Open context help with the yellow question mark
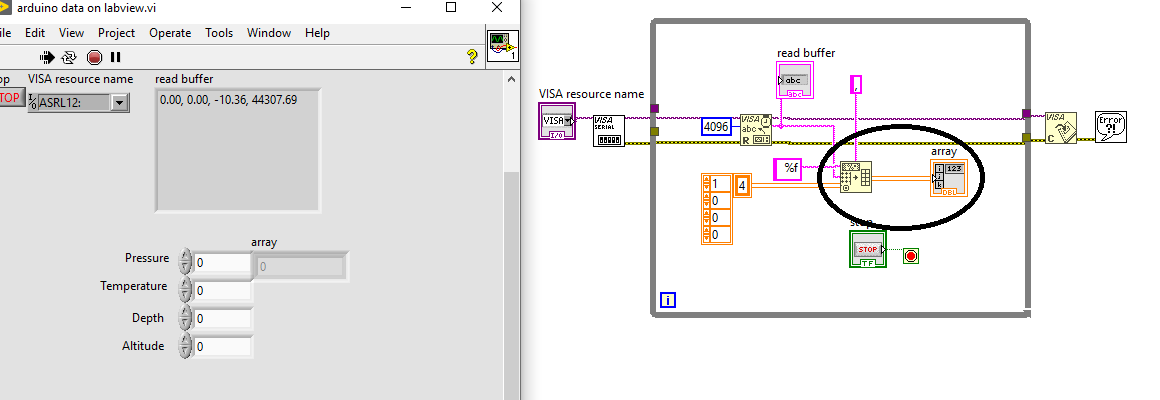The height and width of the screenshot is (400, 1160). point(472,57)
